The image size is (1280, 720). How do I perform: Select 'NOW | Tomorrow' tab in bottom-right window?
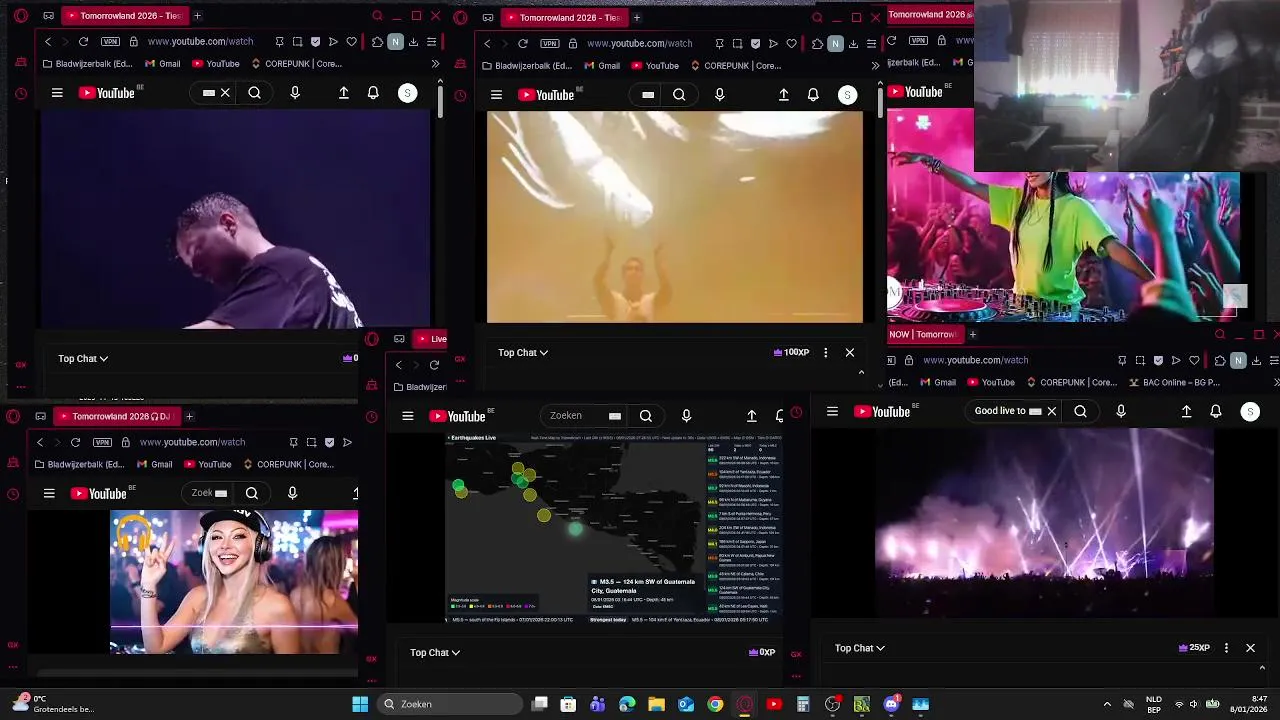(x=924, y=334)
